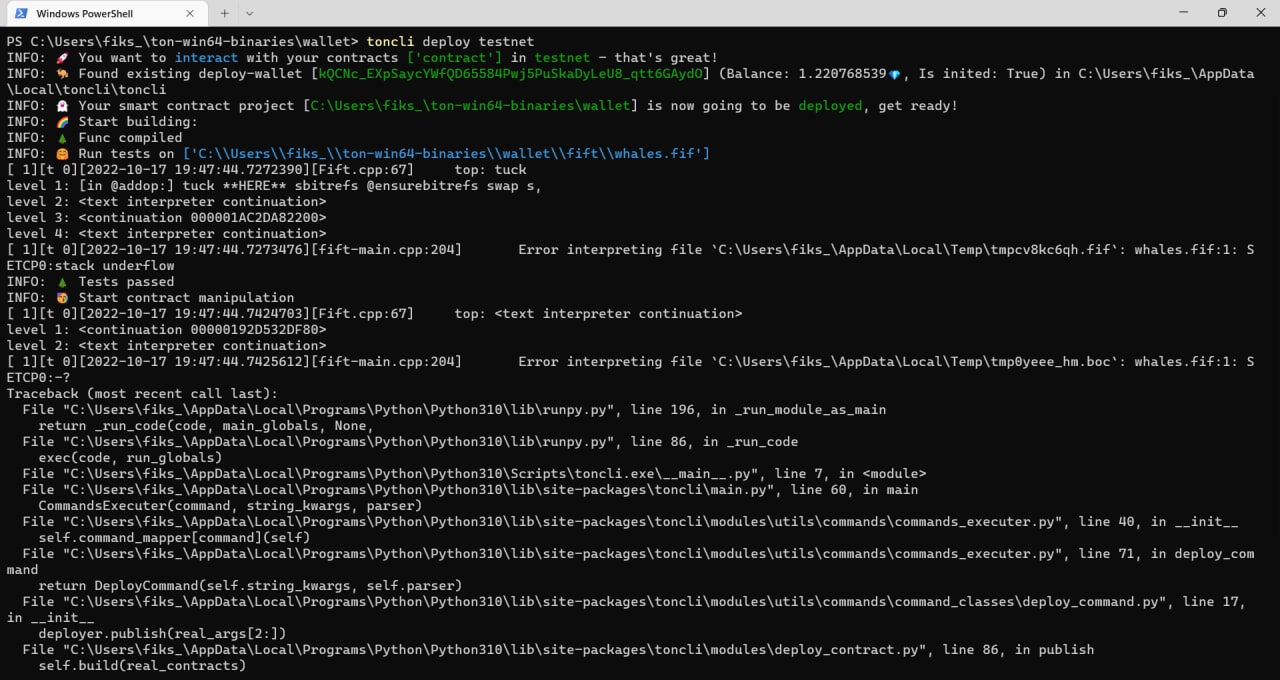Click the PowerShell icon in the tab

click(x=20, y=13)
